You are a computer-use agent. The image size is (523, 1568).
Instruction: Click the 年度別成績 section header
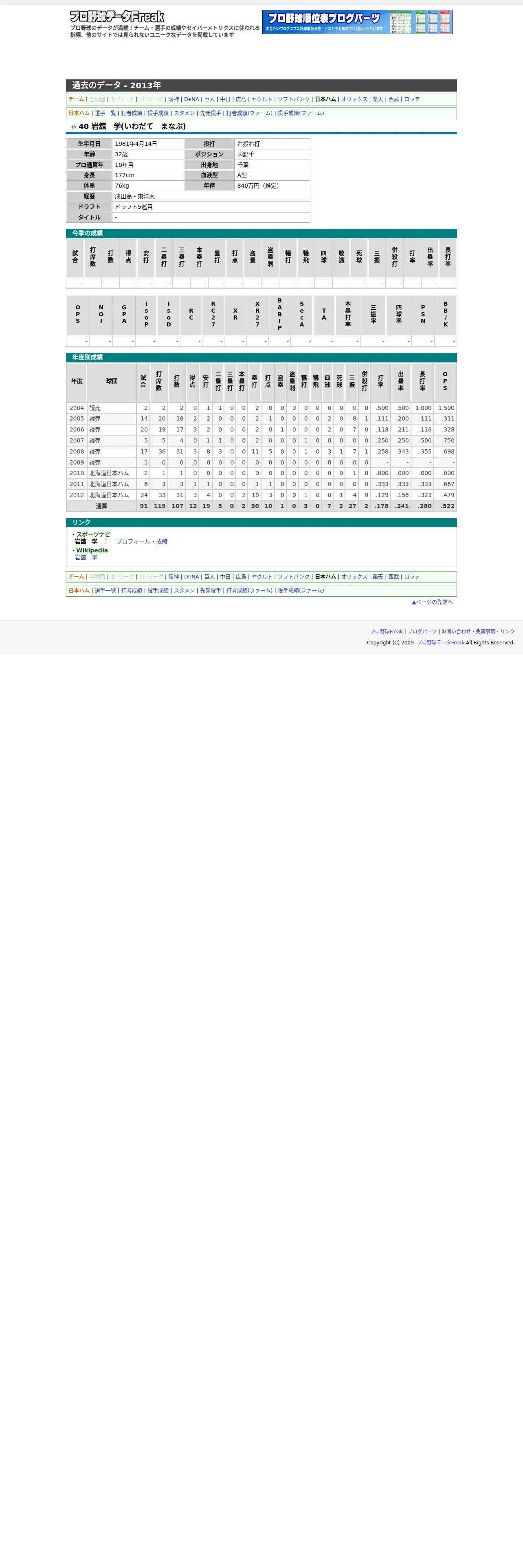coord(261,357)
